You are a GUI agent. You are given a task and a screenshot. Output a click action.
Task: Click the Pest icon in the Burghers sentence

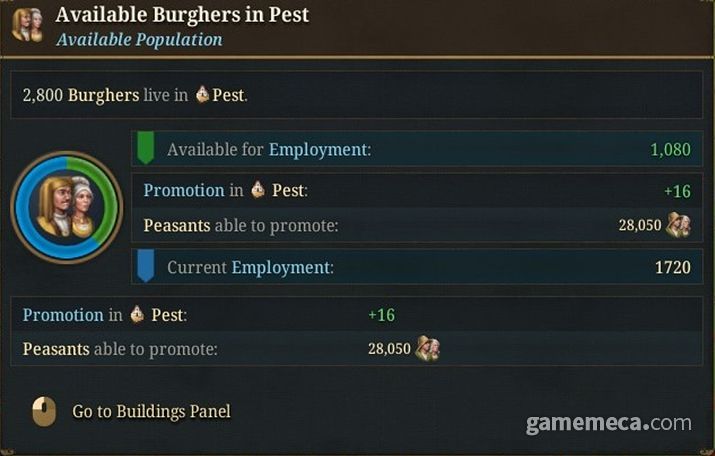tap(202, 95)
